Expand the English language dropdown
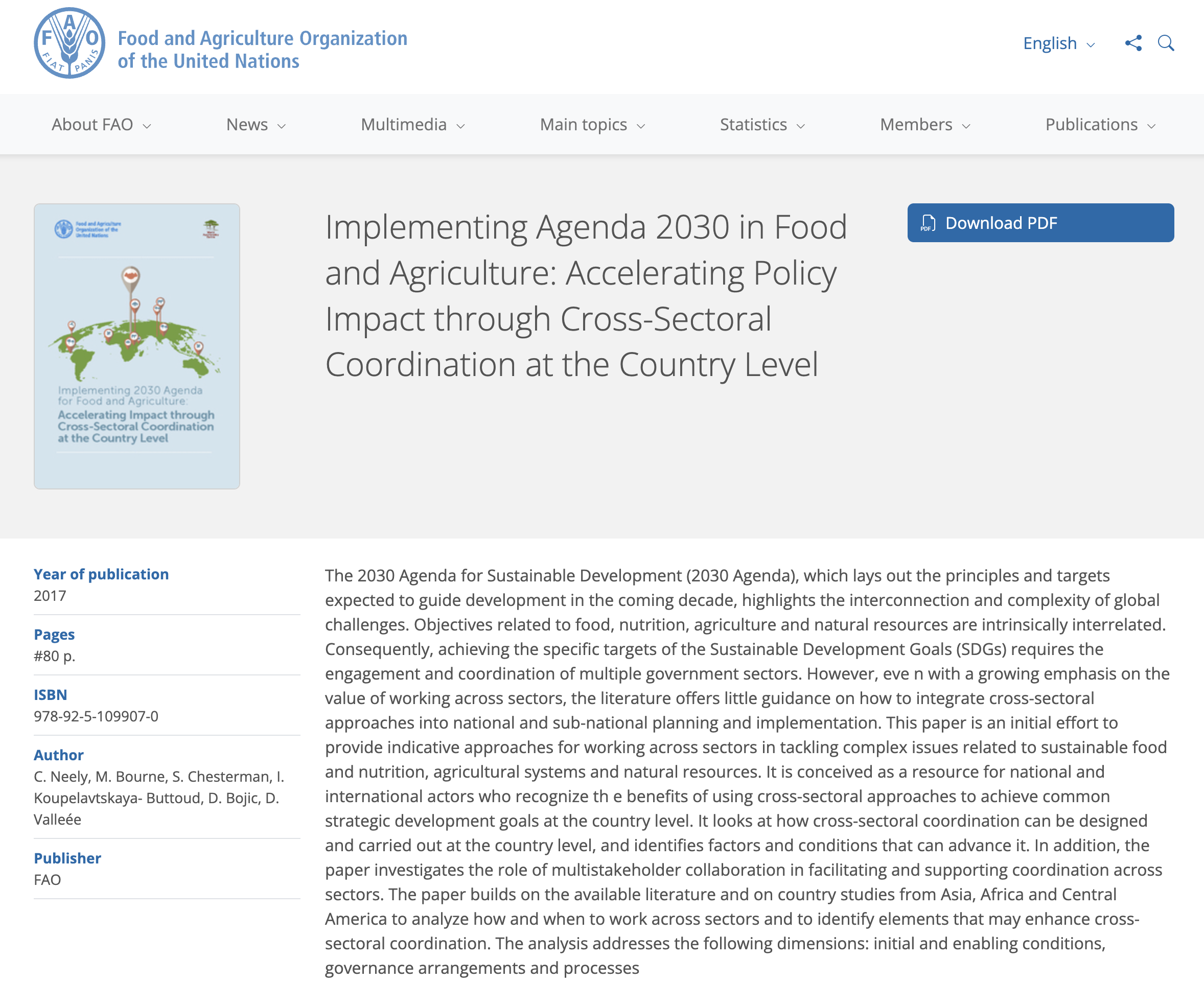The height and width of the screenshot is (982, 1204). click(1059, 43)
